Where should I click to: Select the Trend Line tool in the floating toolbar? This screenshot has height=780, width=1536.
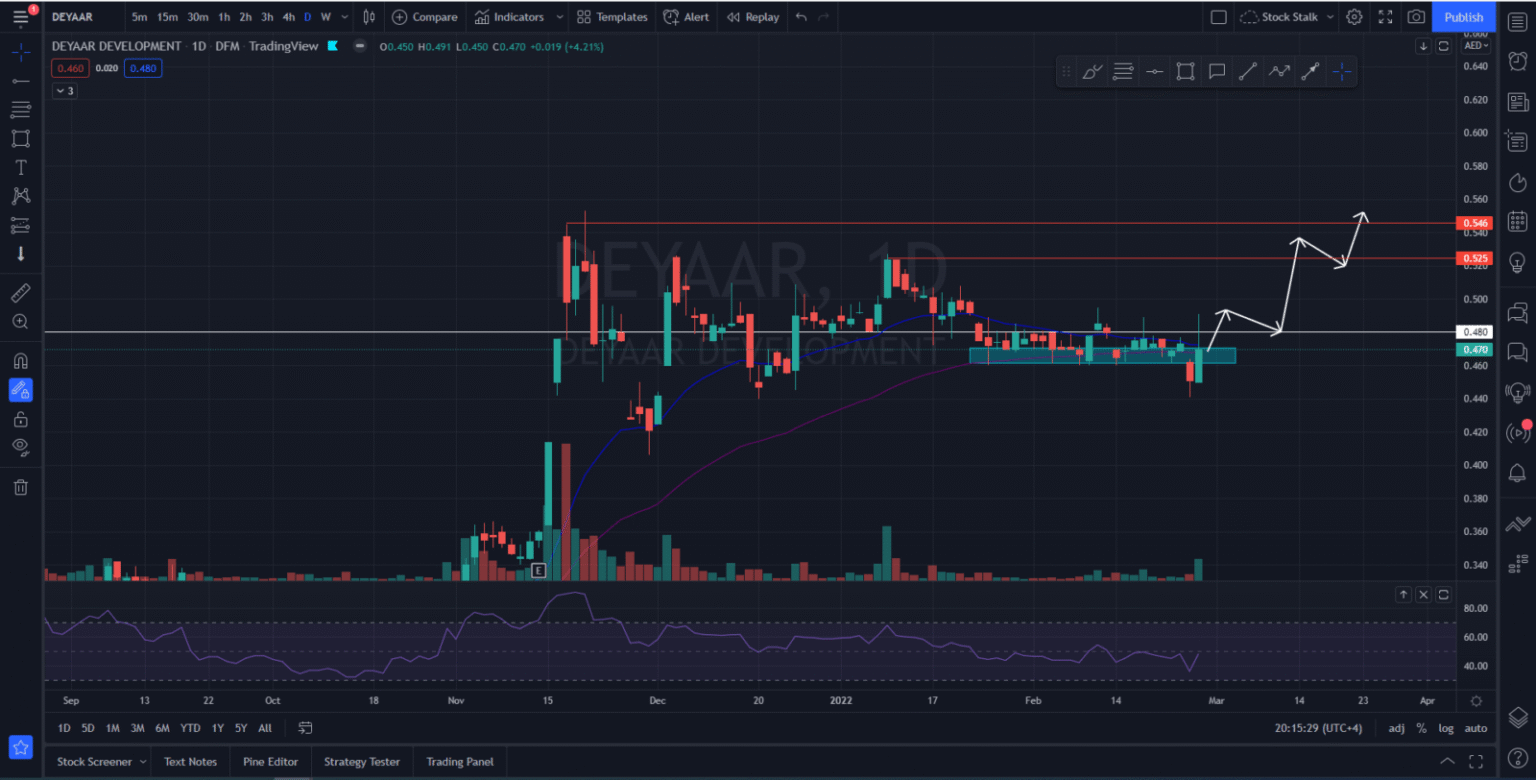(x=1247, y=71)
